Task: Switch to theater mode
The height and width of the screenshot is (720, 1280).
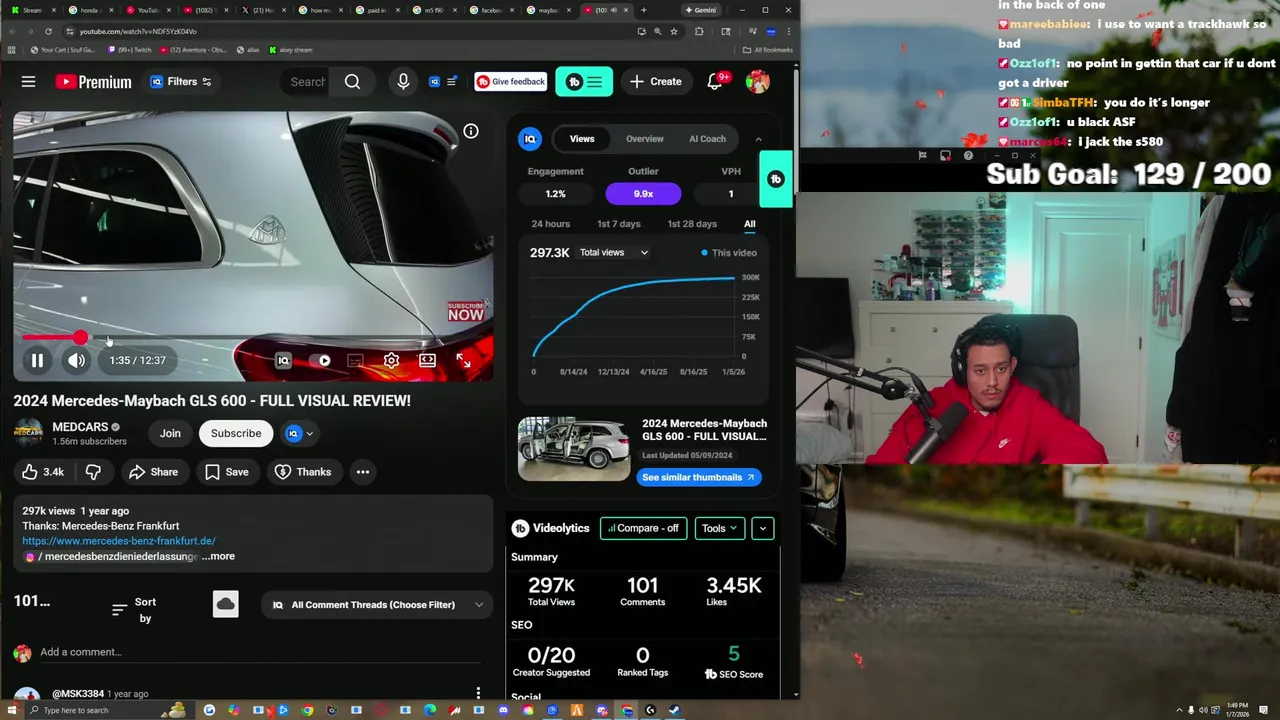Action: pos(427,360)
